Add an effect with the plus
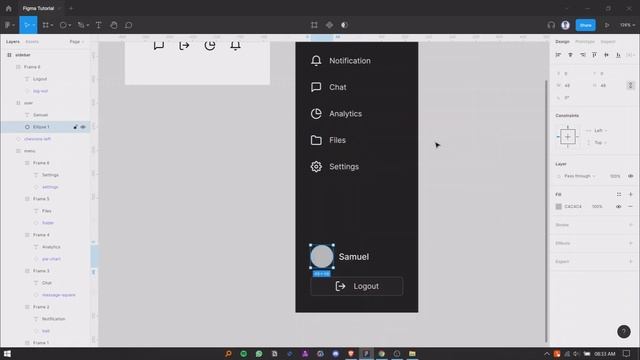This screenshot has height=360, width=640. point(631,243)
